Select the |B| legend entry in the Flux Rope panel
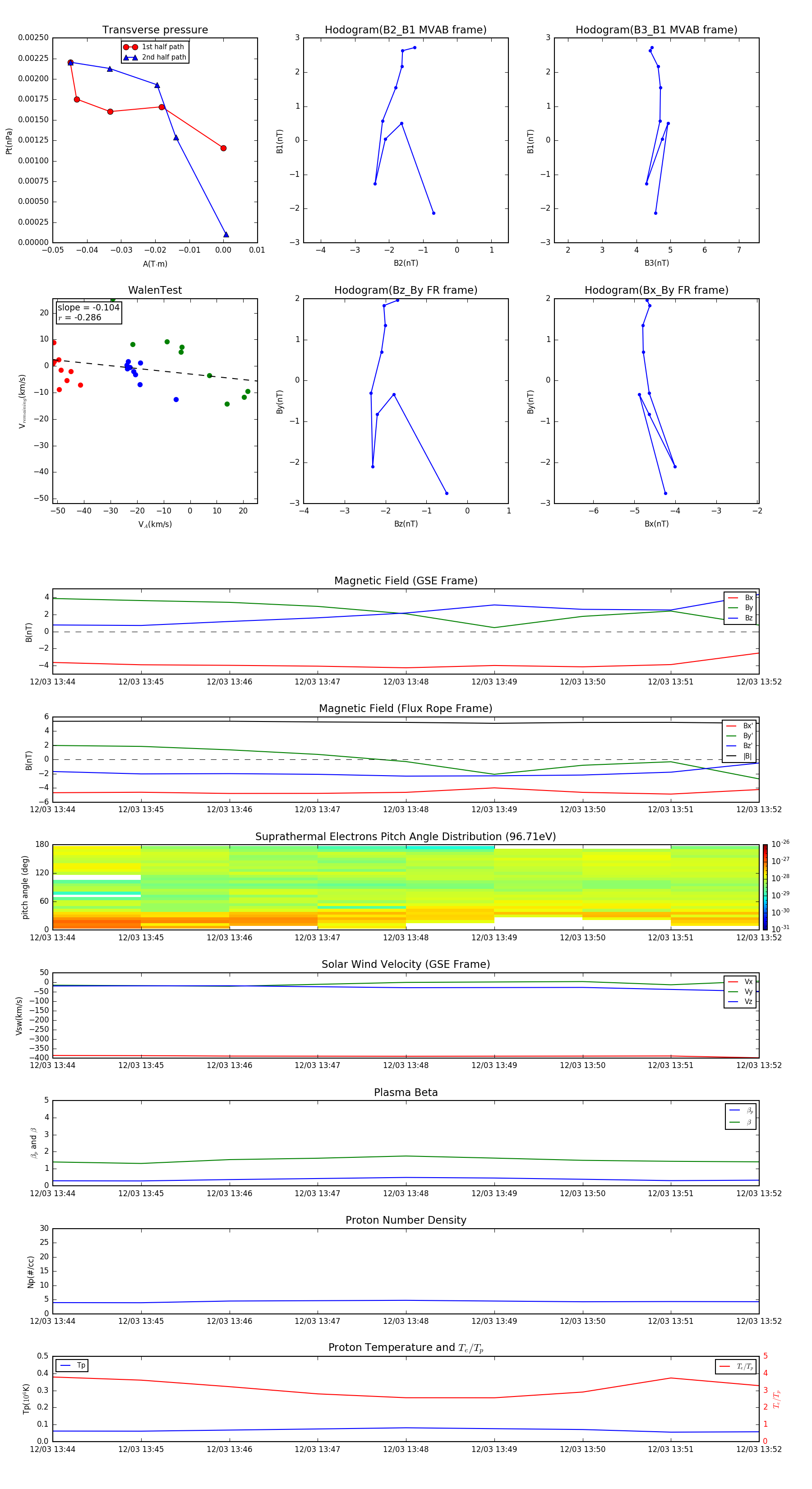 (739, 756)
